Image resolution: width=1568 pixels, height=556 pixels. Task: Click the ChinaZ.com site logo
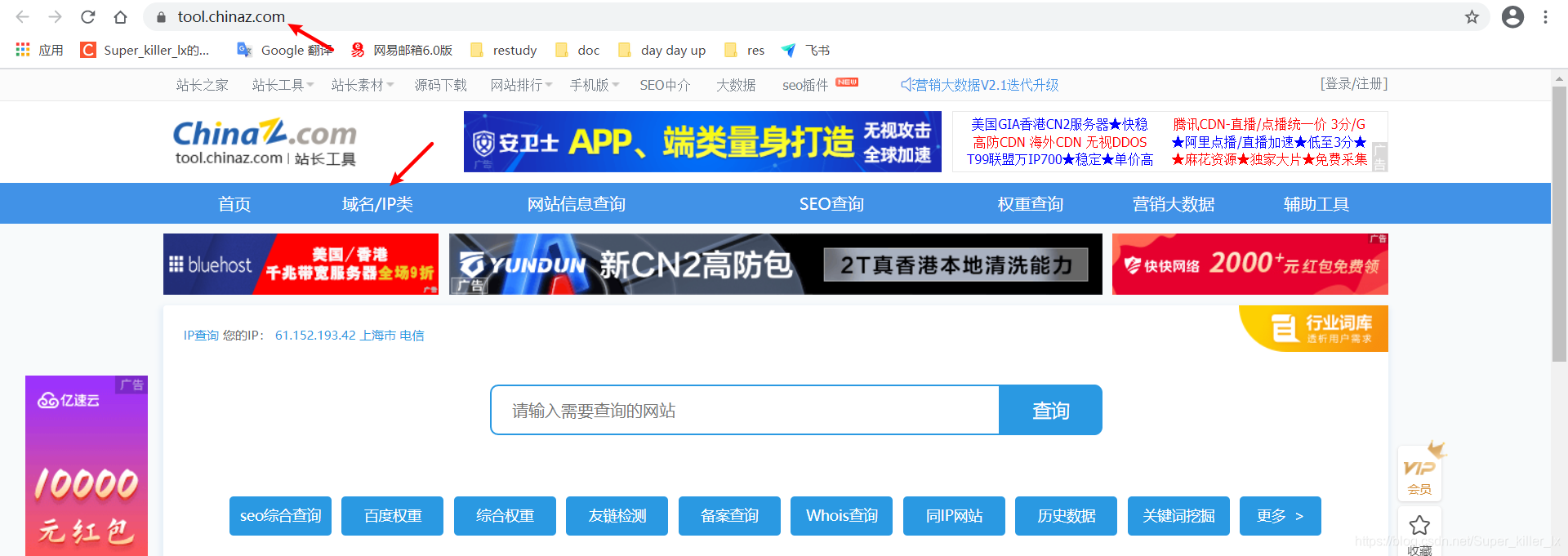(265, 142)
